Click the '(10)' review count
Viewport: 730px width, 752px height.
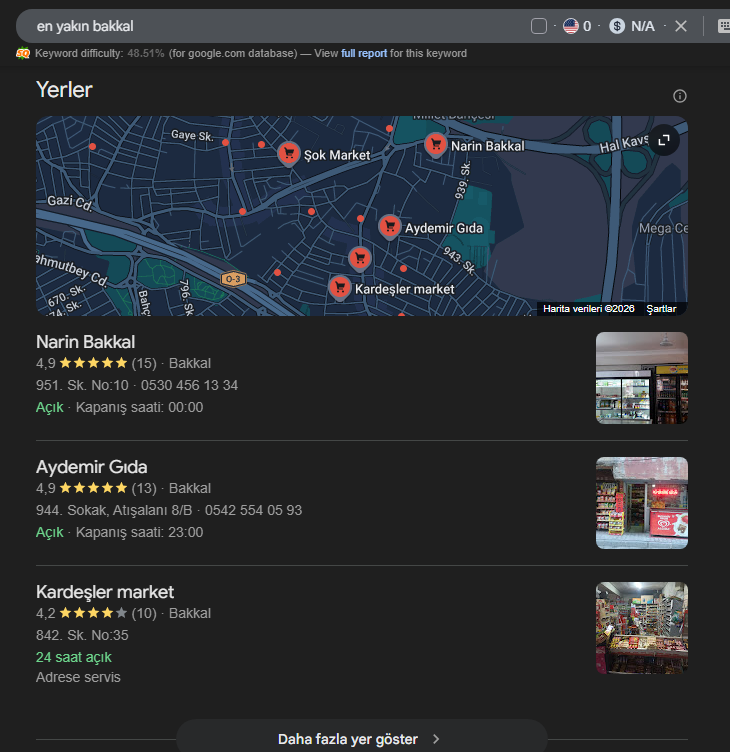tap(144, 613)
